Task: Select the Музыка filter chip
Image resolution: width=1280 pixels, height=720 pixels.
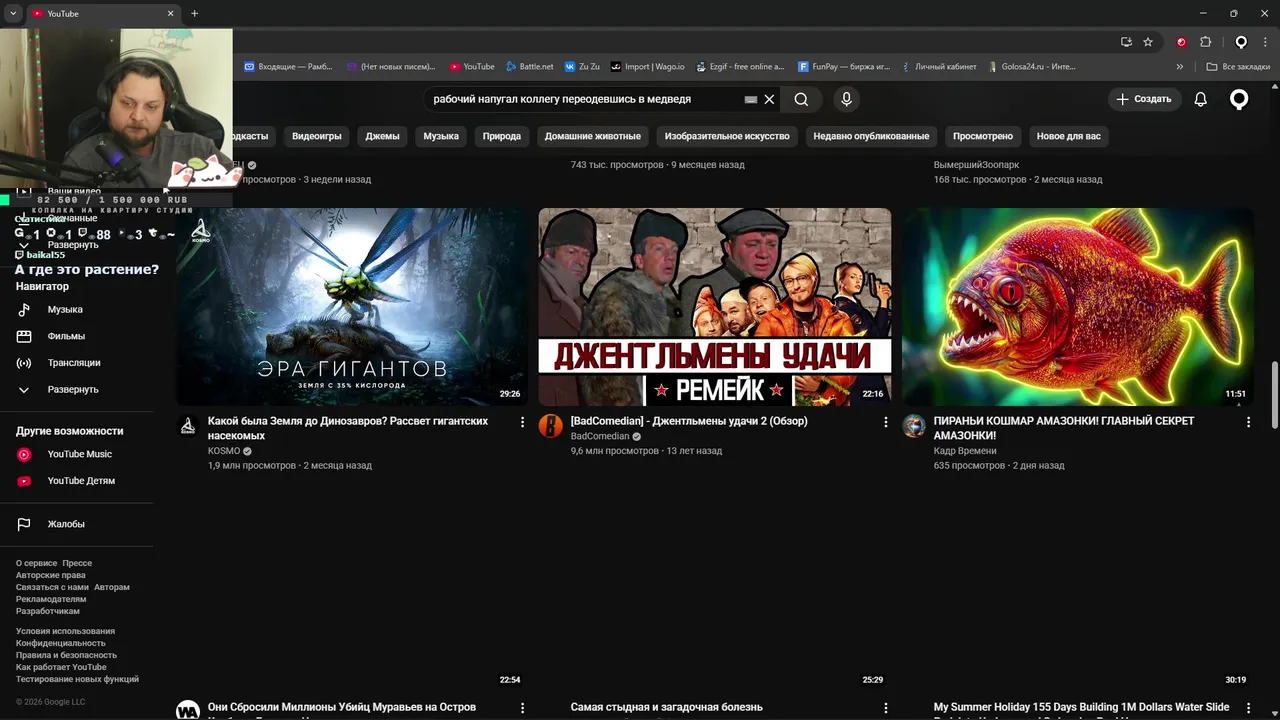Action: click(441, 136)
